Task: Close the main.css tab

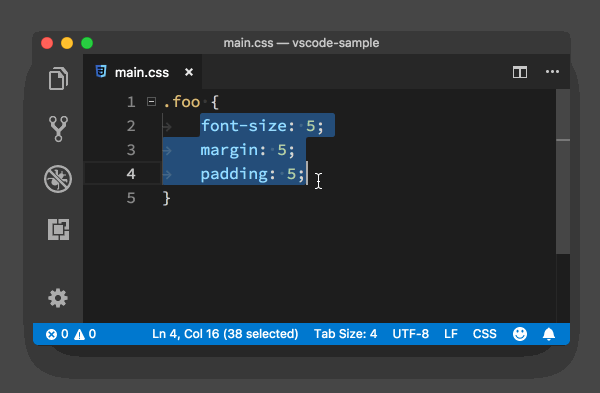Action: pyautogui.click(x=189, y=72)
